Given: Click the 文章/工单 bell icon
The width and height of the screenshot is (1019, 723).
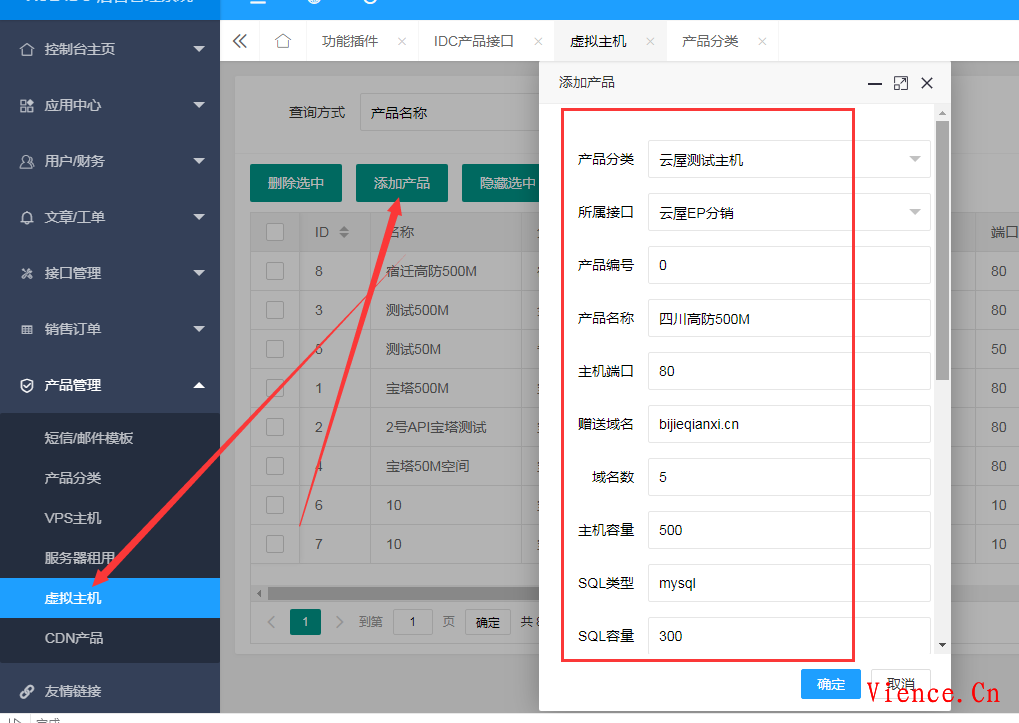Looking at the screenshot, I should 28,216.
